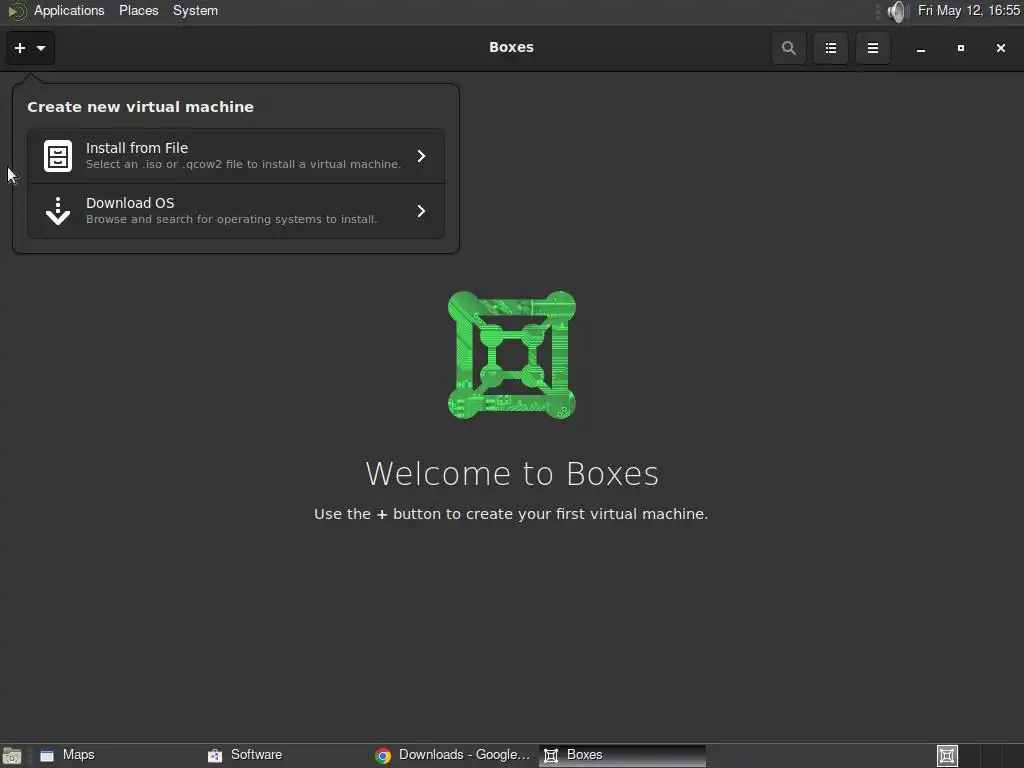The width and height of the screenshot is (1024, 768).
Task: Click the date and time clock
Action: click(968, 10)
